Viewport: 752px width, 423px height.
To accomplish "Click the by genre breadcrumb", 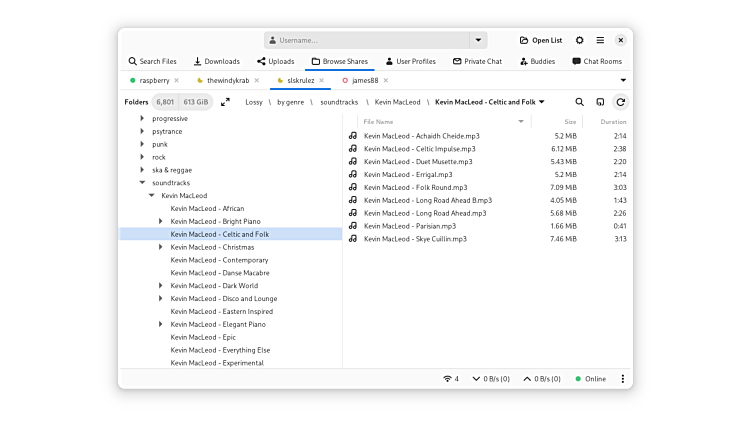I will tap(290, 102).
